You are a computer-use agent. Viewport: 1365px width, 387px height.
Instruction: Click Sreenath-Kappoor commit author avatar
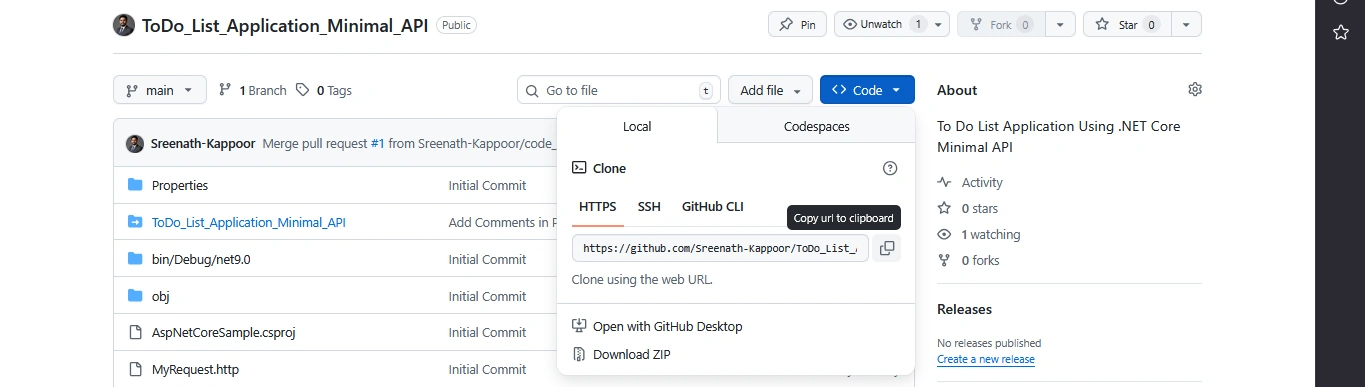point(135,144)
